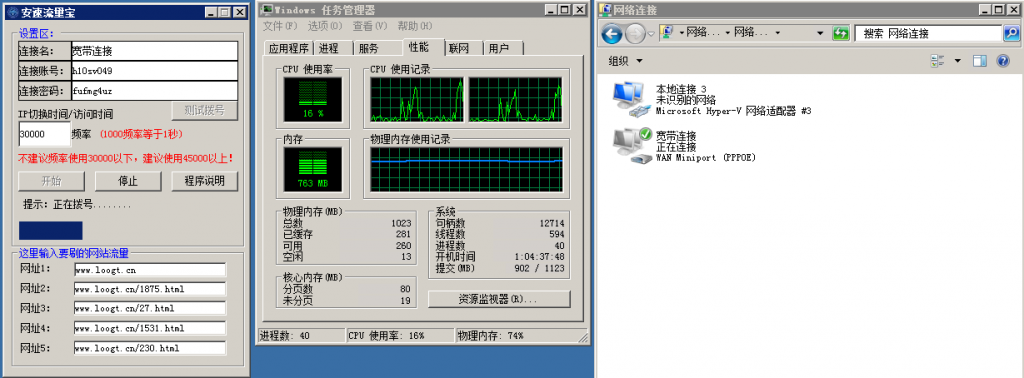
Task: Click the 网址1 field www.loogt.cn
Action: pos(150,270)
